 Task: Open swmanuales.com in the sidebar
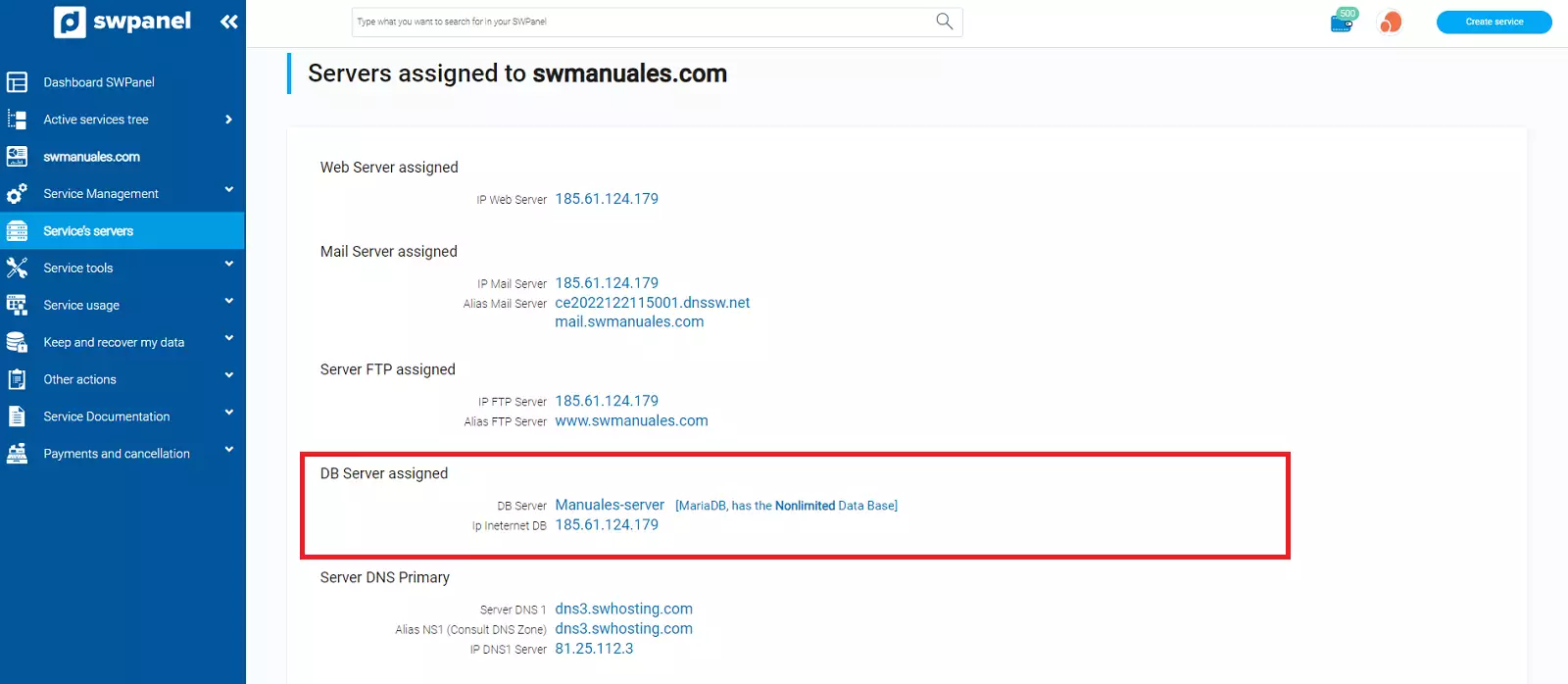tap(91, 157)
